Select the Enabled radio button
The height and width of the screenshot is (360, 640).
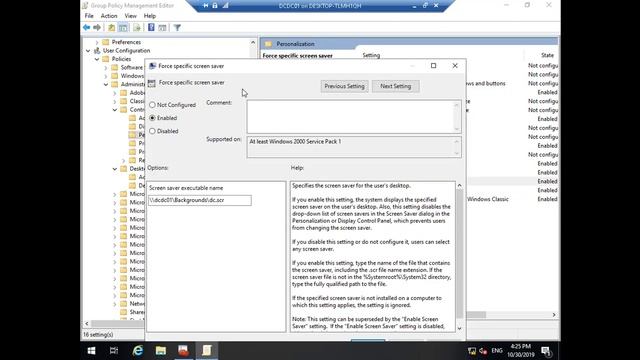(152, 118)
